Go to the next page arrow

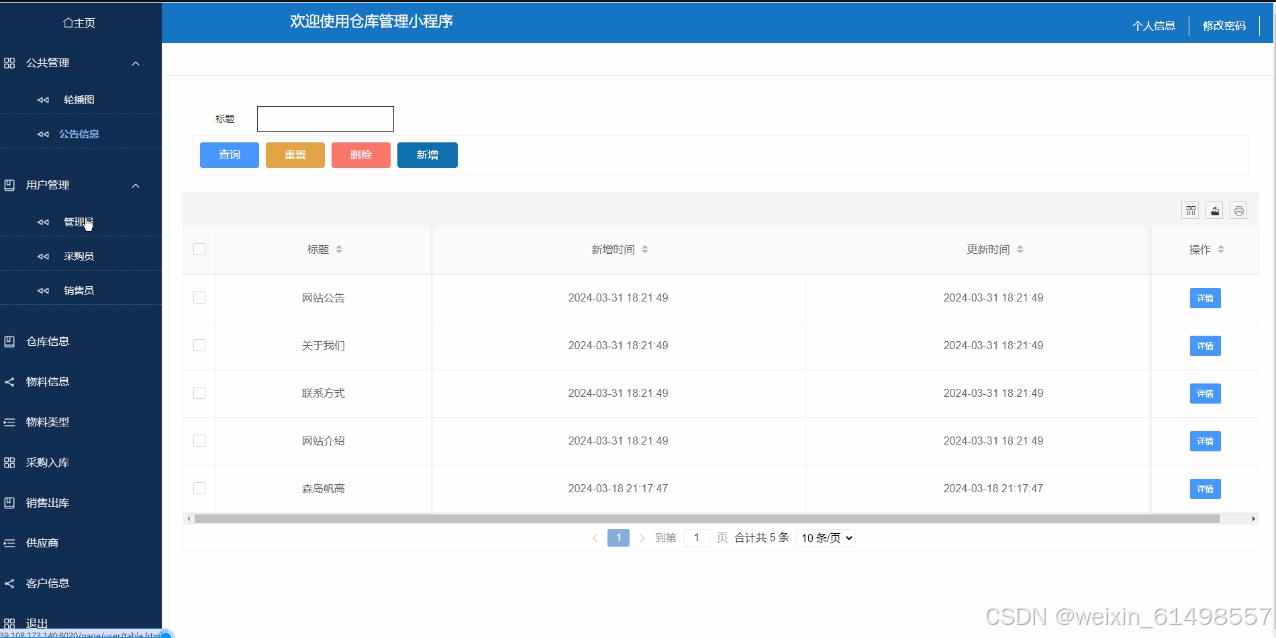(642, 538)
